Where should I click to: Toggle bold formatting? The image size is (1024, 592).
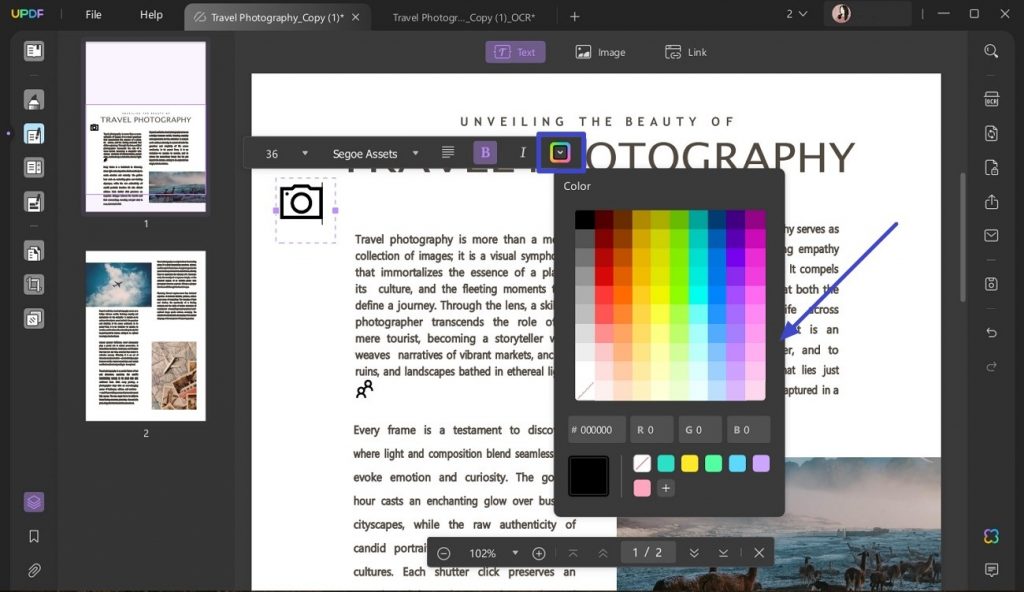(485, 152)
